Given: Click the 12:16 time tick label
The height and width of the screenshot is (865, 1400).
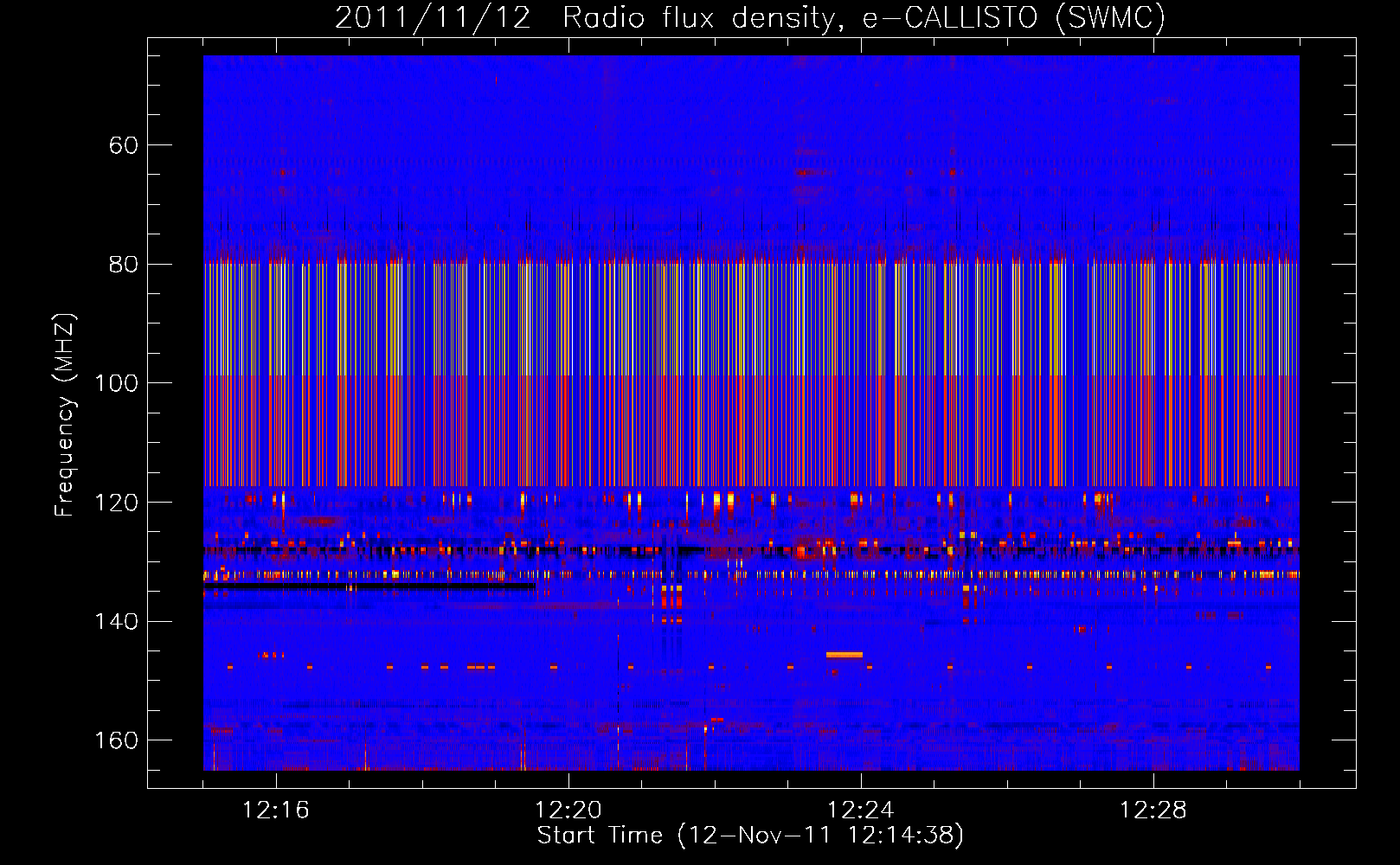Looking at the screenshot, I should (276, 811).
